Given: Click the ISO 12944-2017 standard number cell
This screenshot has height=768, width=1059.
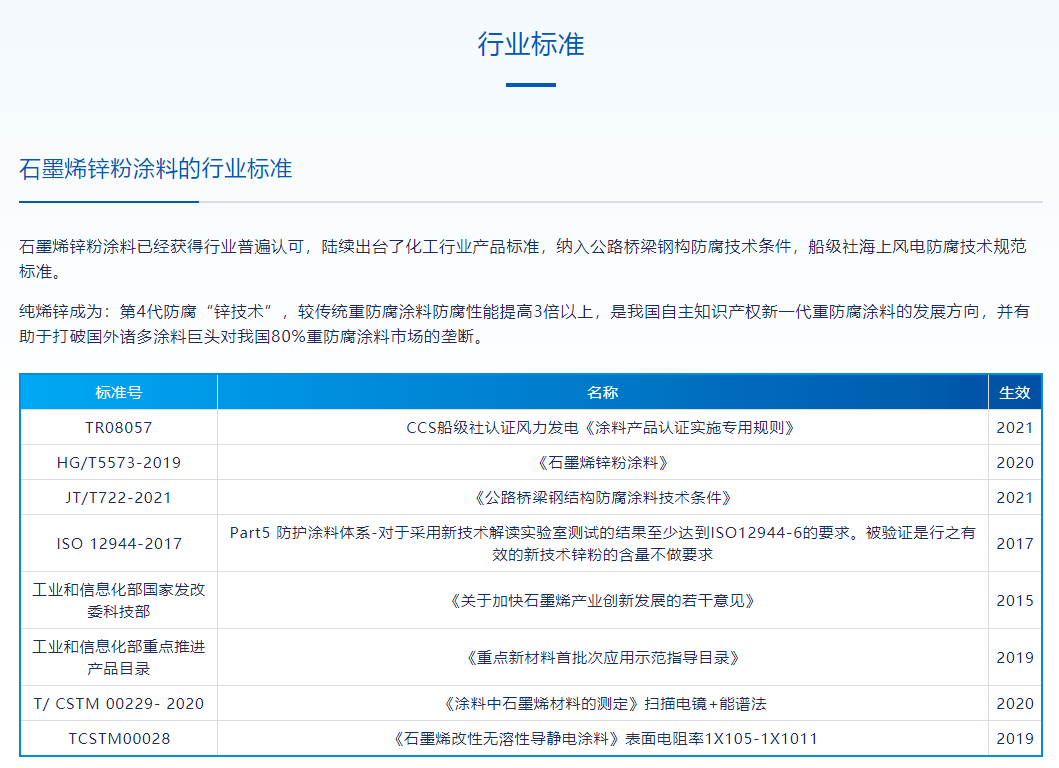Looking at the screenshot, I should pyautogui.click(x=119, y=544).
